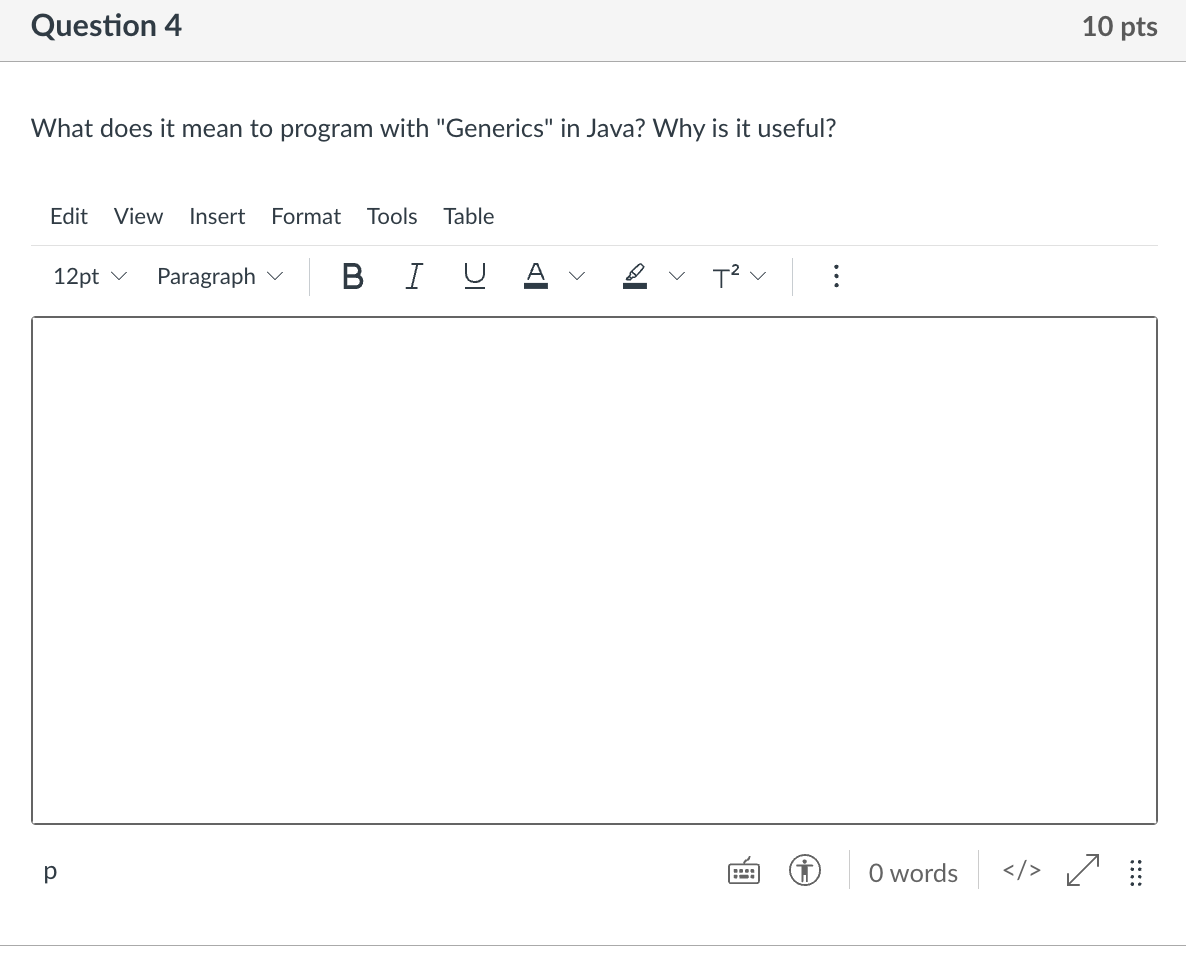This screenshot has height=956, width=1186.
Task: Show more toolbar options
Action: [x=836, y=276]
